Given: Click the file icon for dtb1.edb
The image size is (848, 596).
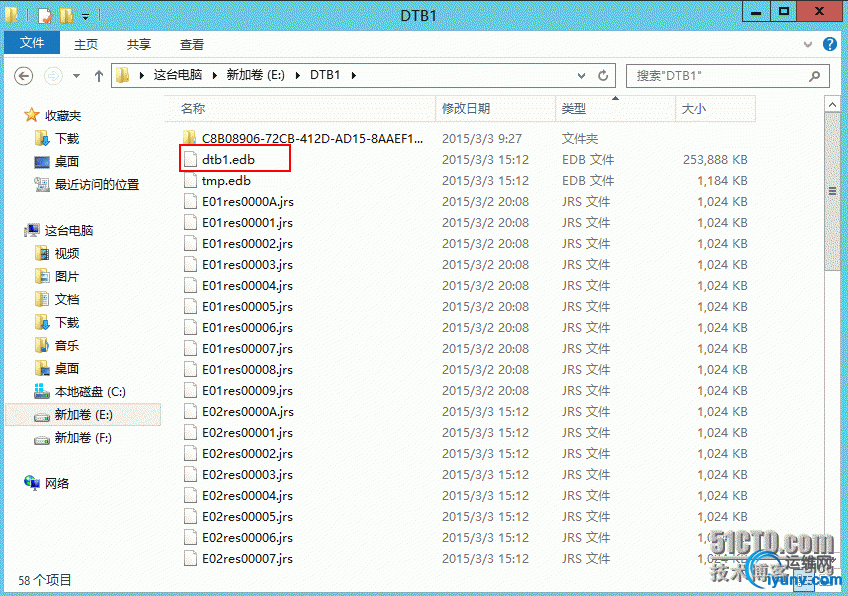Looking at the screenshot, I should pos(190,160).
